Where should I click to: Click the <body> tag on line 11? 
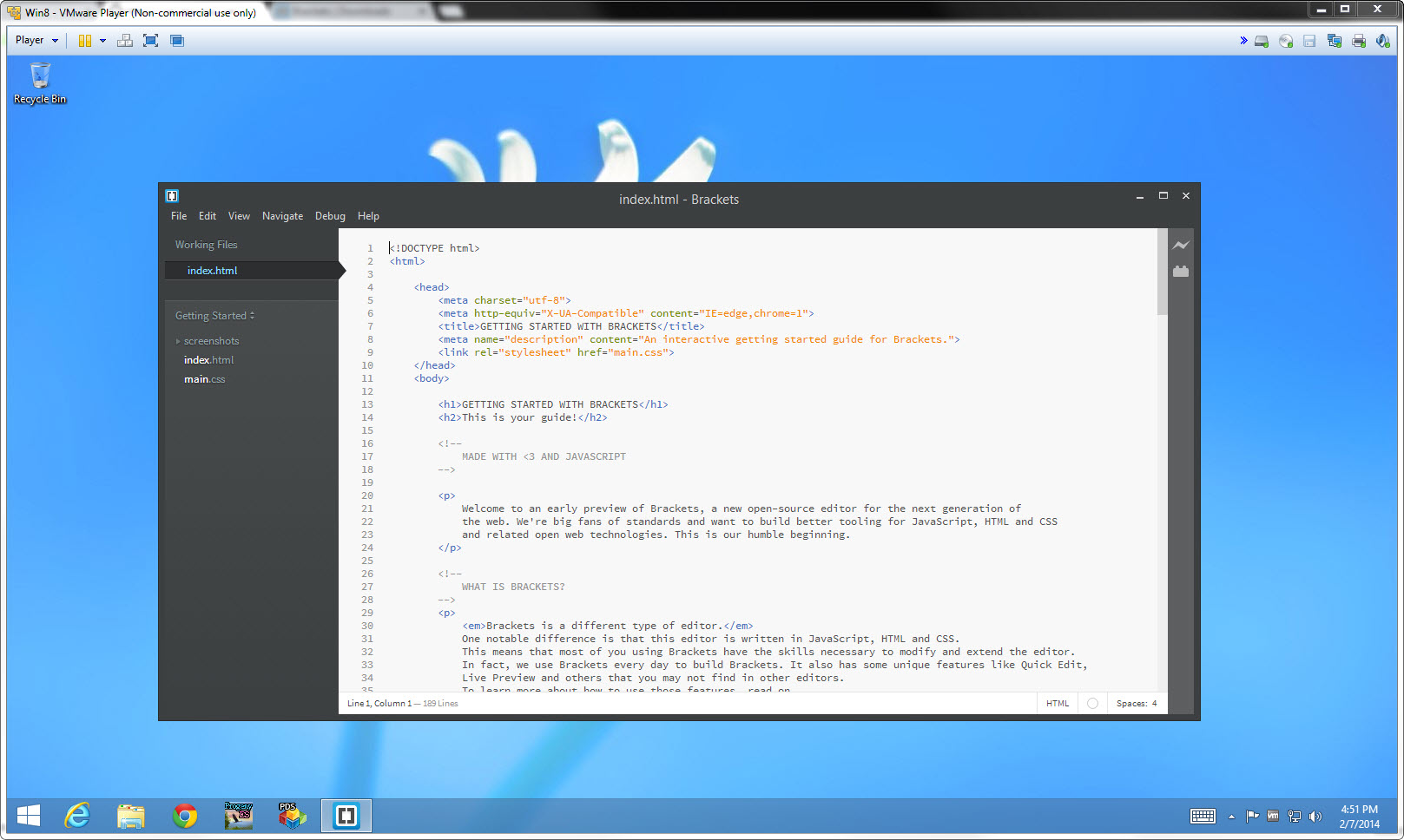coord(432,378)
